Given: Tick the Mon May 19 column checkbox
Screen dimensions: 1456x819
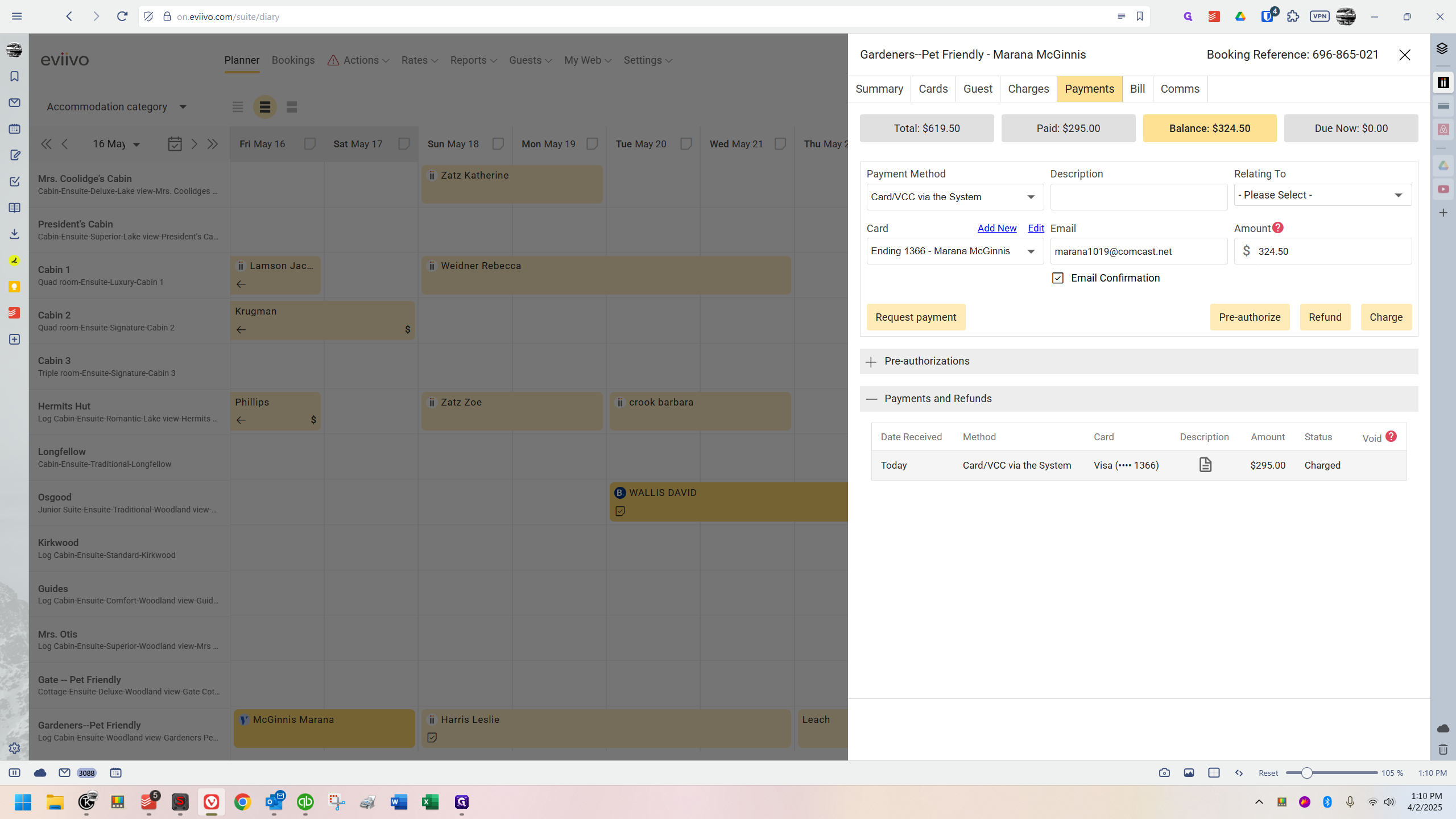Looking at the screenshot, I should pyautogui.click(x=592, y=143).
